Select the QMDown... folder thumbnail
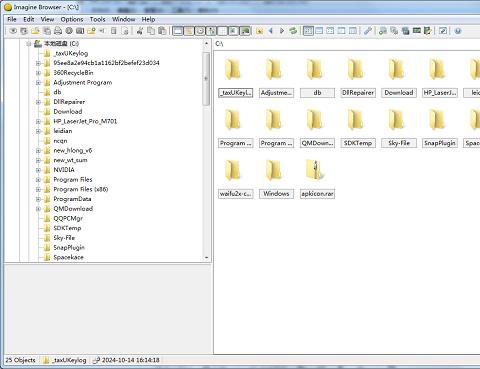 [317, 128]
